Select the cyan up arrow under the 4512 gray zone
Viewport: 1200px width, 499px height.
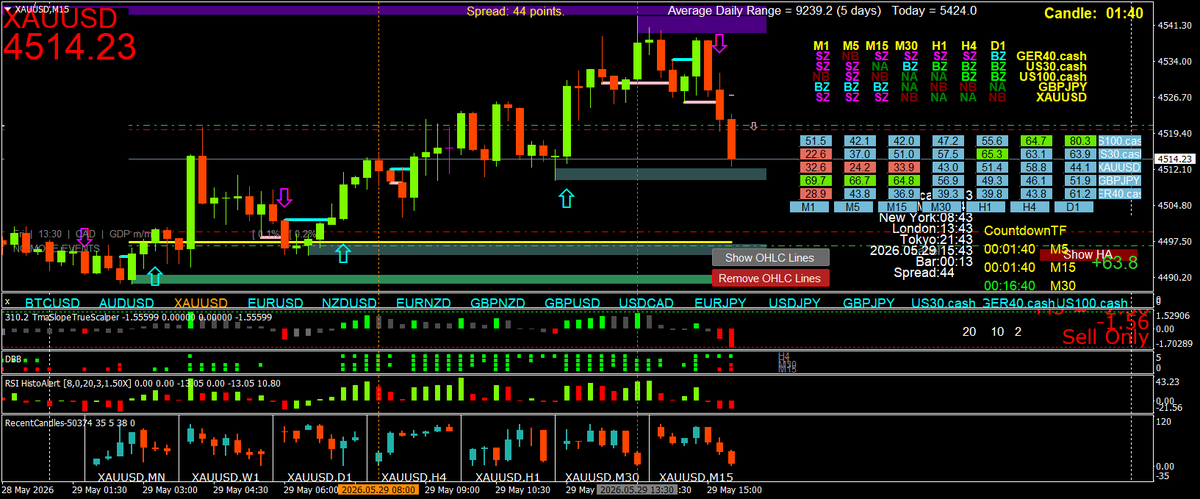[x=567, y=198]
